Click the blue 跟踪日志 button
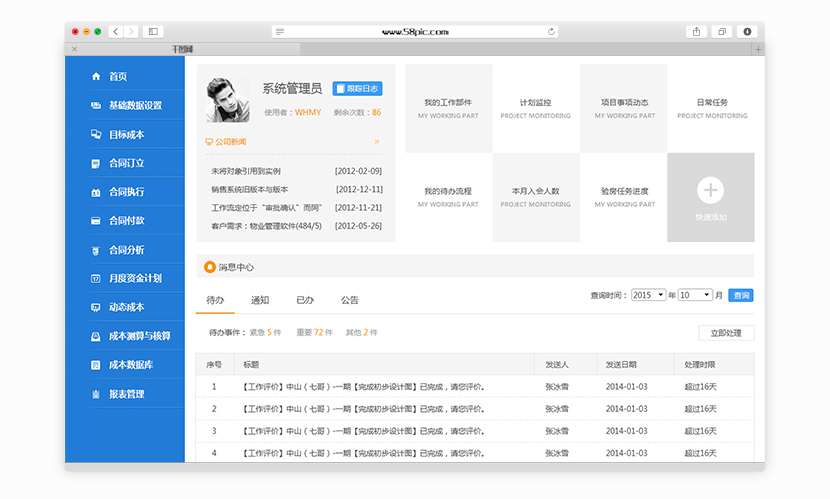830x499 pixels. coord(357,88)
